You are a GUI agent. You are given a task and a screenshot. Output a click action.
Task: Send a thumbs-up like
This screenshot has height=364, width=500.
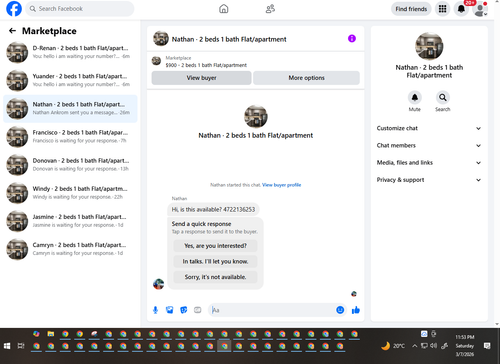(x=356, y=310)
